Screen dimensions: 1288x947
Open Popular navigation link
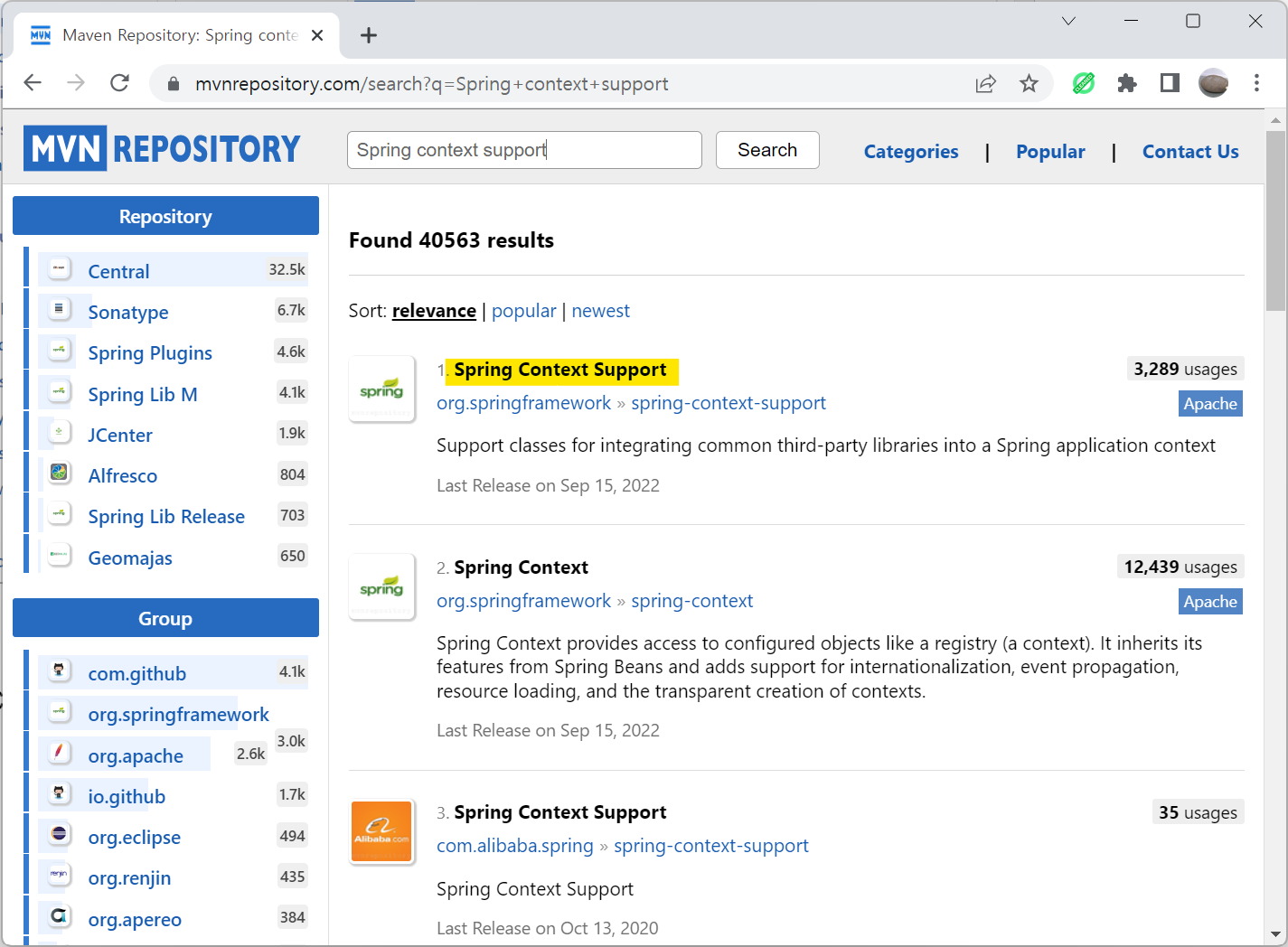pyautogui.click(x=1050, y=152)
